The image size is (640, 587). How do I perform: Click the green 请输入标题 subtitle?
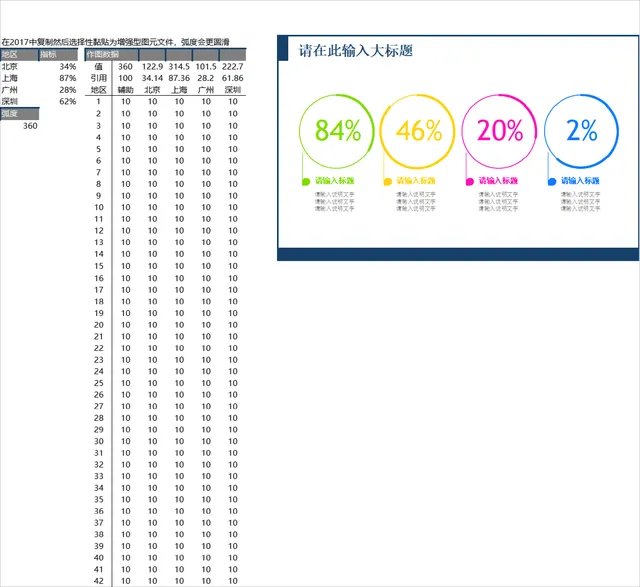[334, 180]
